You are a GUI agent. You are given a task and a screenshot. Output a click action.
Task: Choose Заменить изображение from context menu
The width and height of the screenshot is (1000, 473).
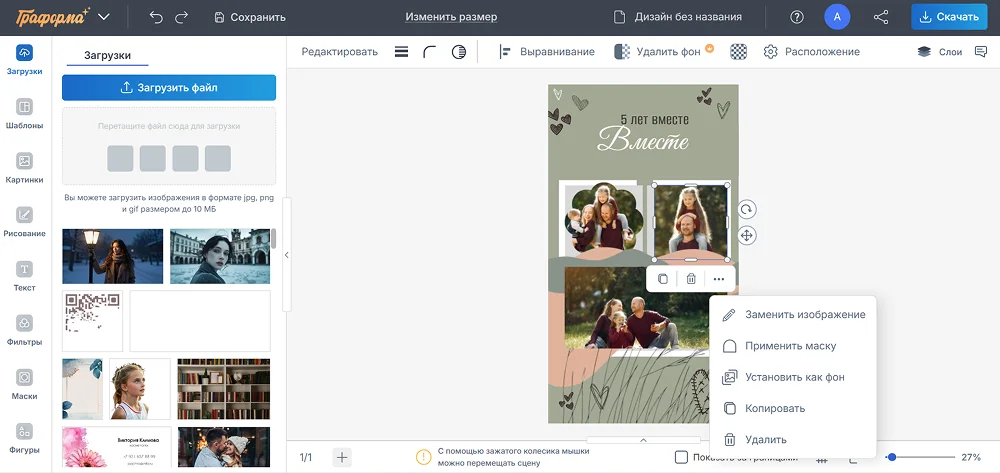793,314
